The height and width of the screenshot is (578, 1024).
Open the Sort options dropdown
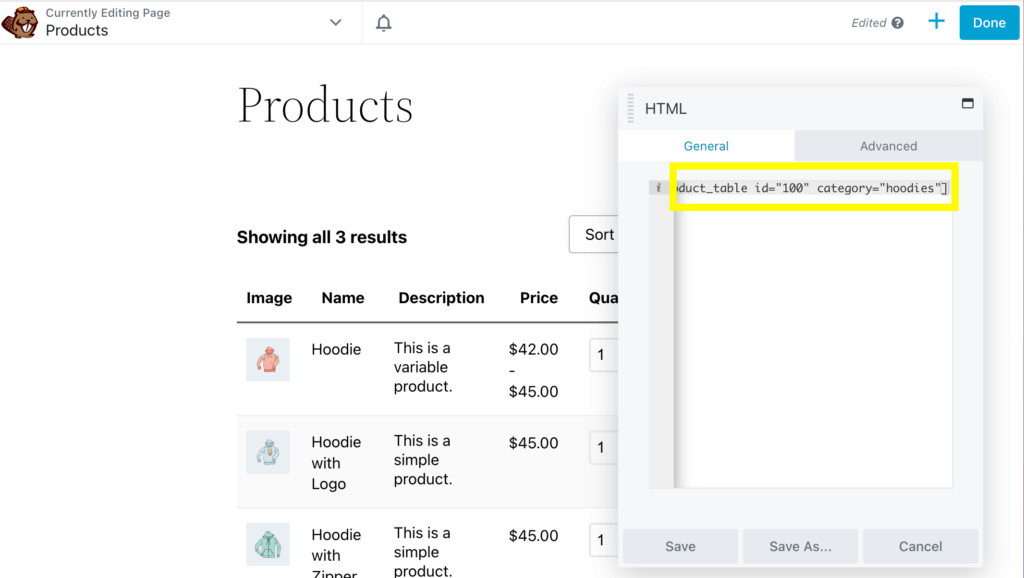598,234
